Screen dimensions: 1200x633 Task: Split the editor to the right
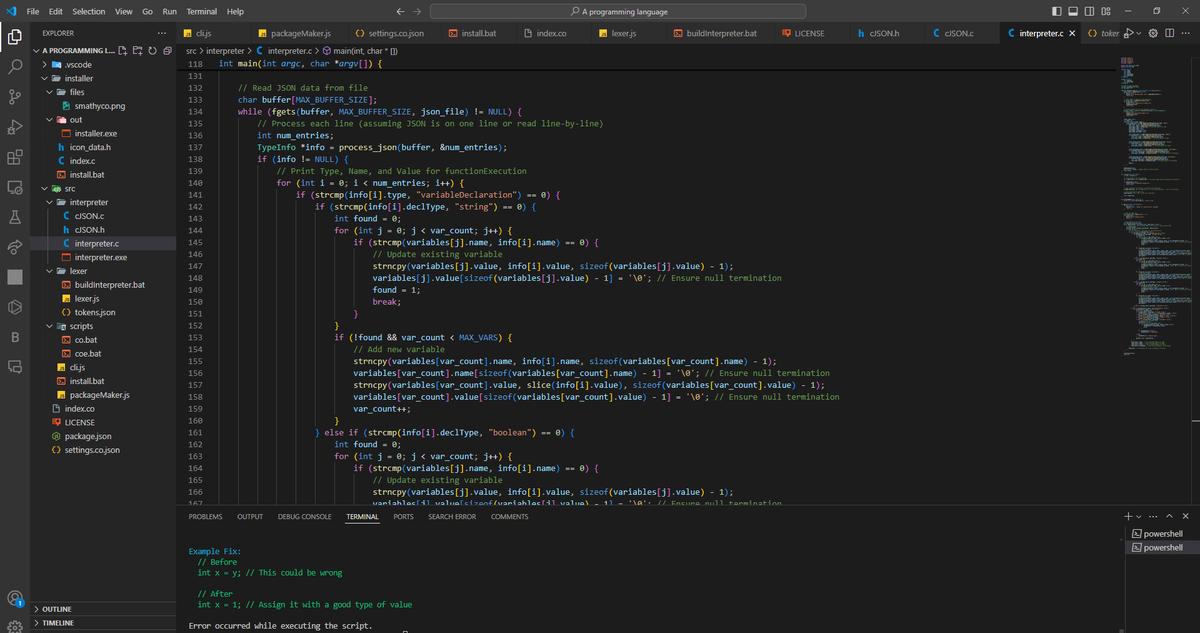1169,33
